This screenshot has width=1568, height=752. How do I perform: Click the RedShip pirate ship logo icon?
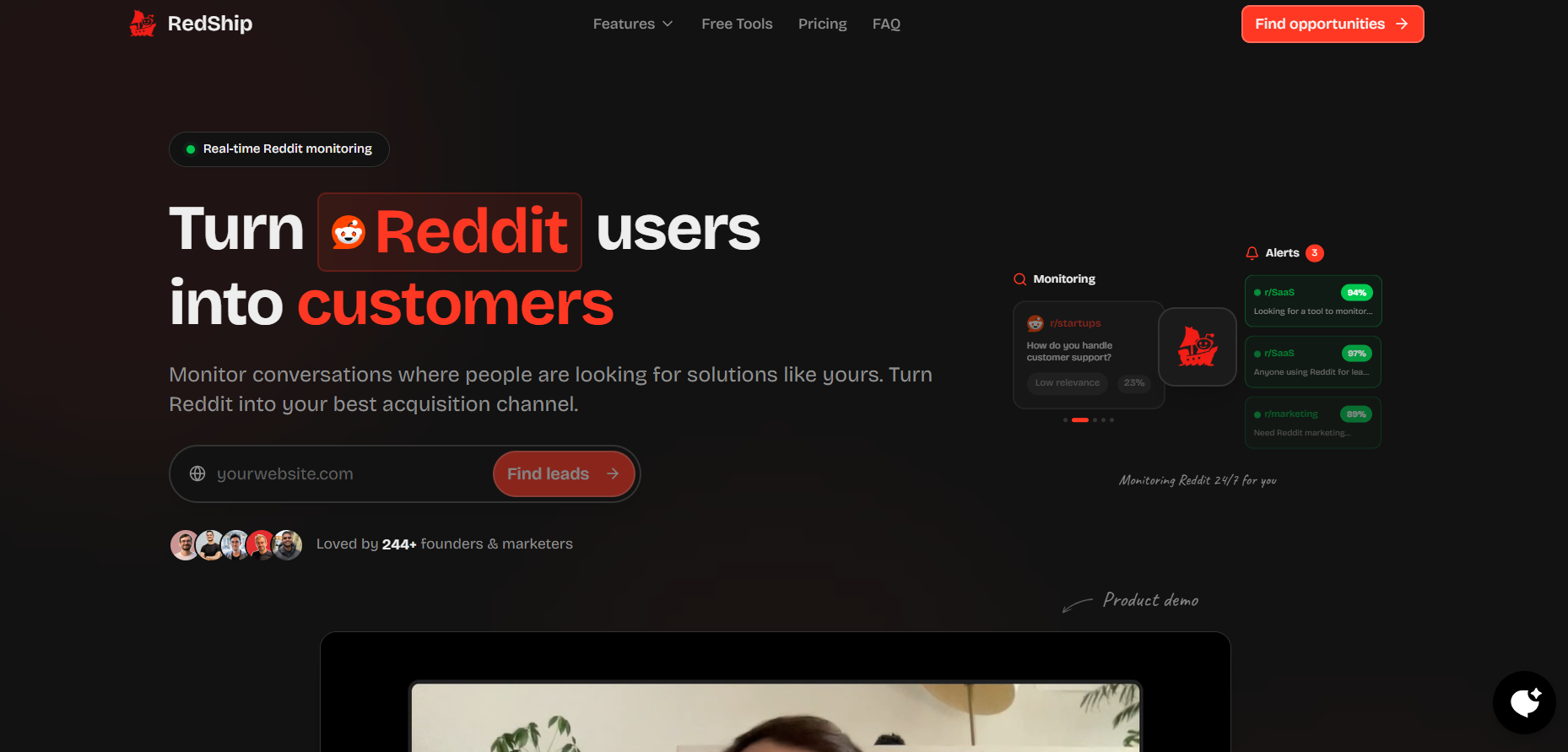pyautogui.click(x=143, y=24)
